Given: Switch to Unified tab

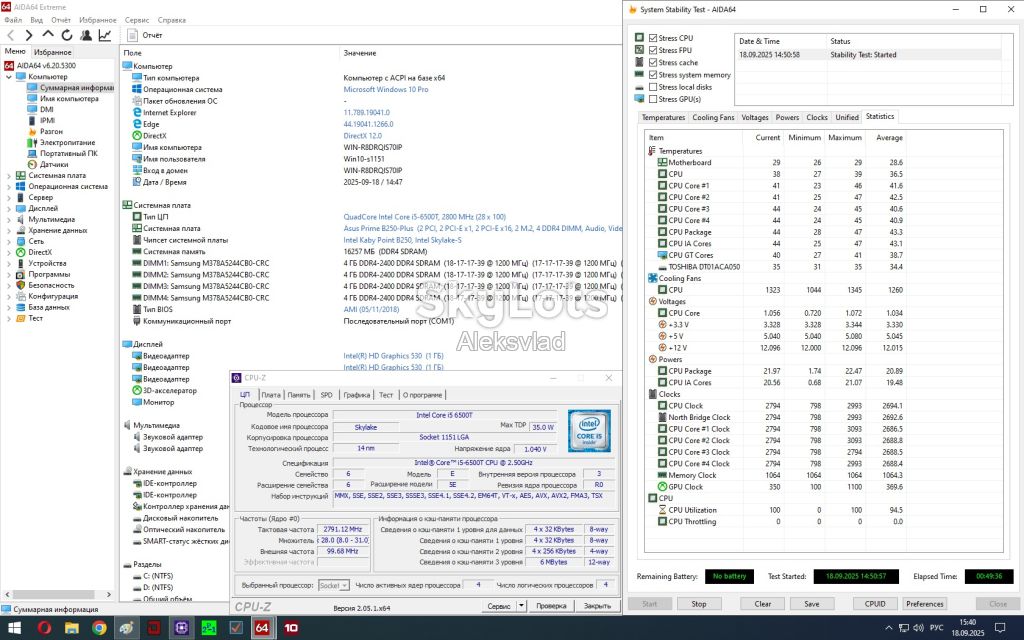Looking at the screenshot, I should pyautogui.click(x=847, y=118).
